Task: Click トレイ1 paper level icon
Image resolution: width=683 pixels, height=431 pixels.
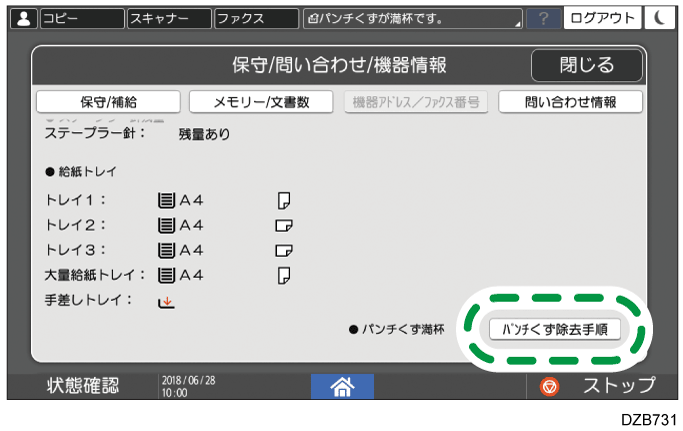Action: [x=166, y=200]
